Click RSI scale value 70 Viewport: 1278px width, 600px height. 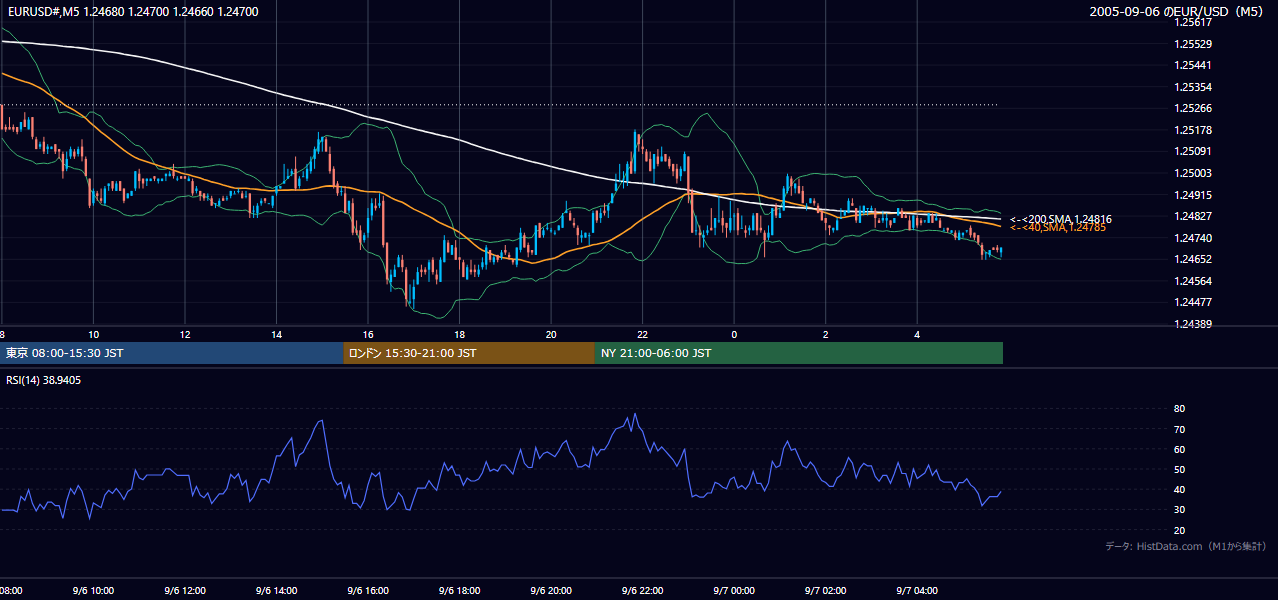point(1179,430)
